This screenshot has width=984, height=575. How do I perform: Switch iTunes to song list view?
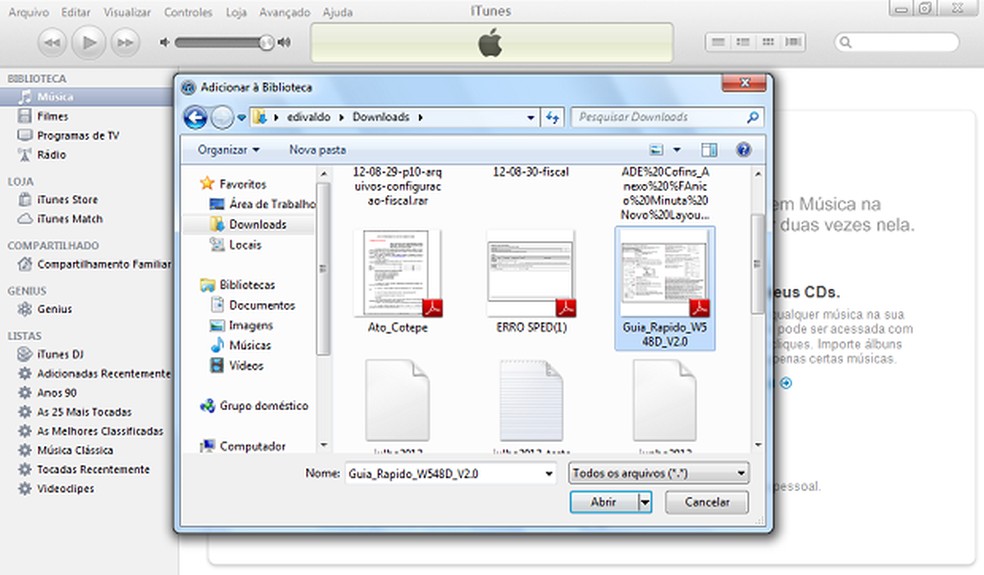[718, 42]
